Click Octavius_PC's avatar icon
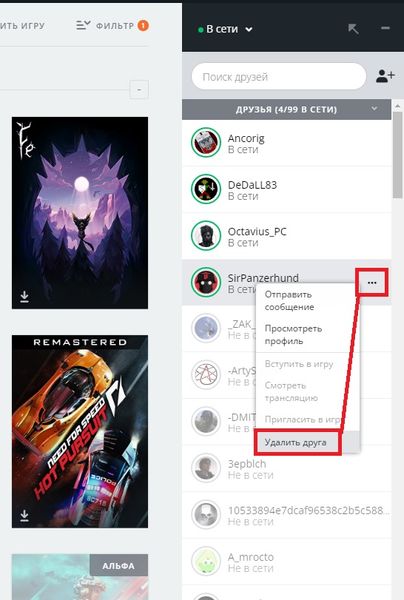The width and height of the screenshot is (404, 600). pos(206,236)
